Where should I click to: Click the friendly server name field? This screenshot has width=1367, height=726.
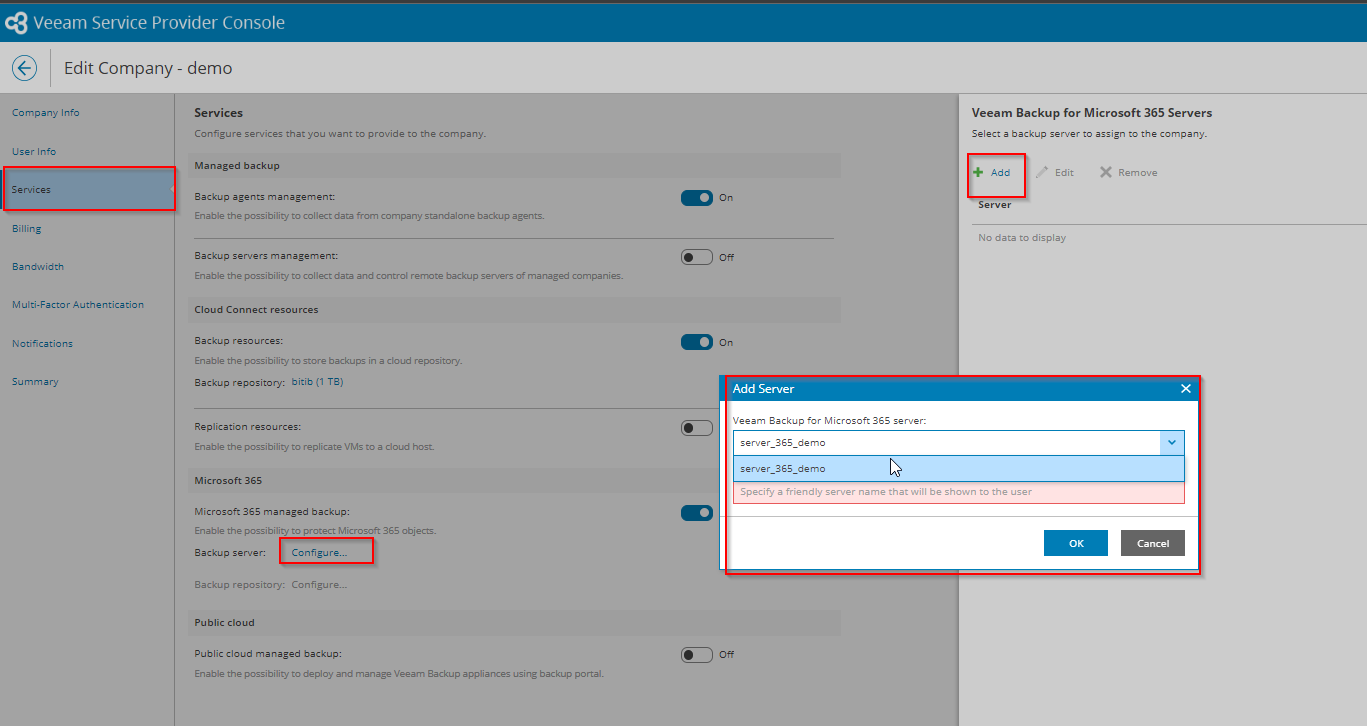(957, 492)
